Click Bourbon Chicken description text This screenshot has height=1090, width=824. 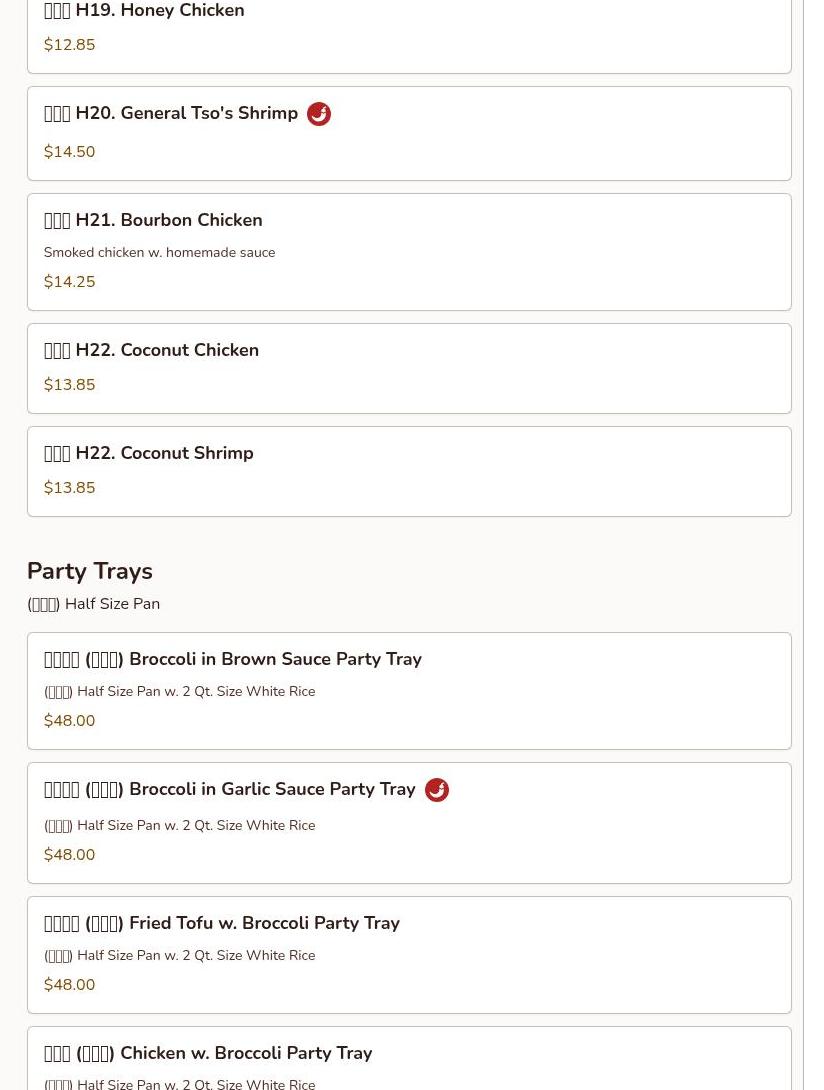(x=159, y=253)
